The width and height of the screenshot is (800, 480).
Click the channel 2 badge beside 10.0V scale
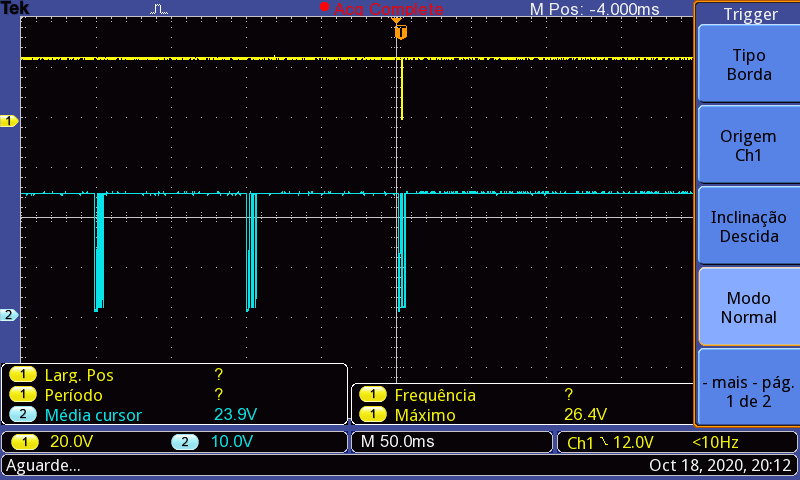185,442
